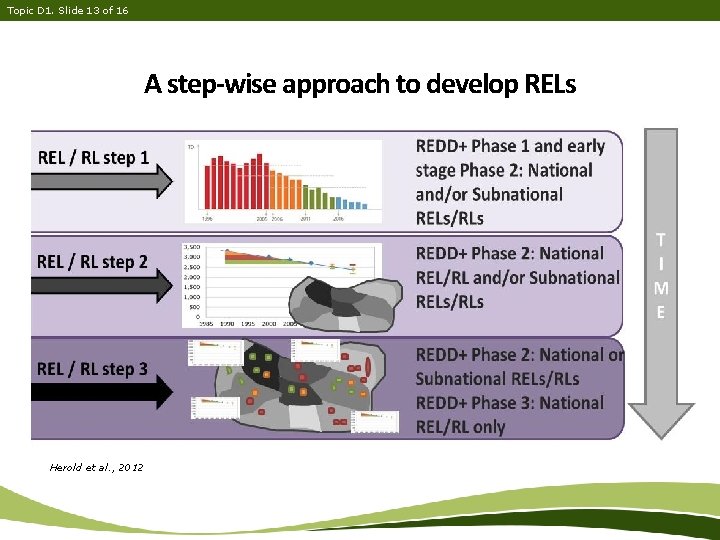Click the map with colored markers in step 3

click(301, 385)
